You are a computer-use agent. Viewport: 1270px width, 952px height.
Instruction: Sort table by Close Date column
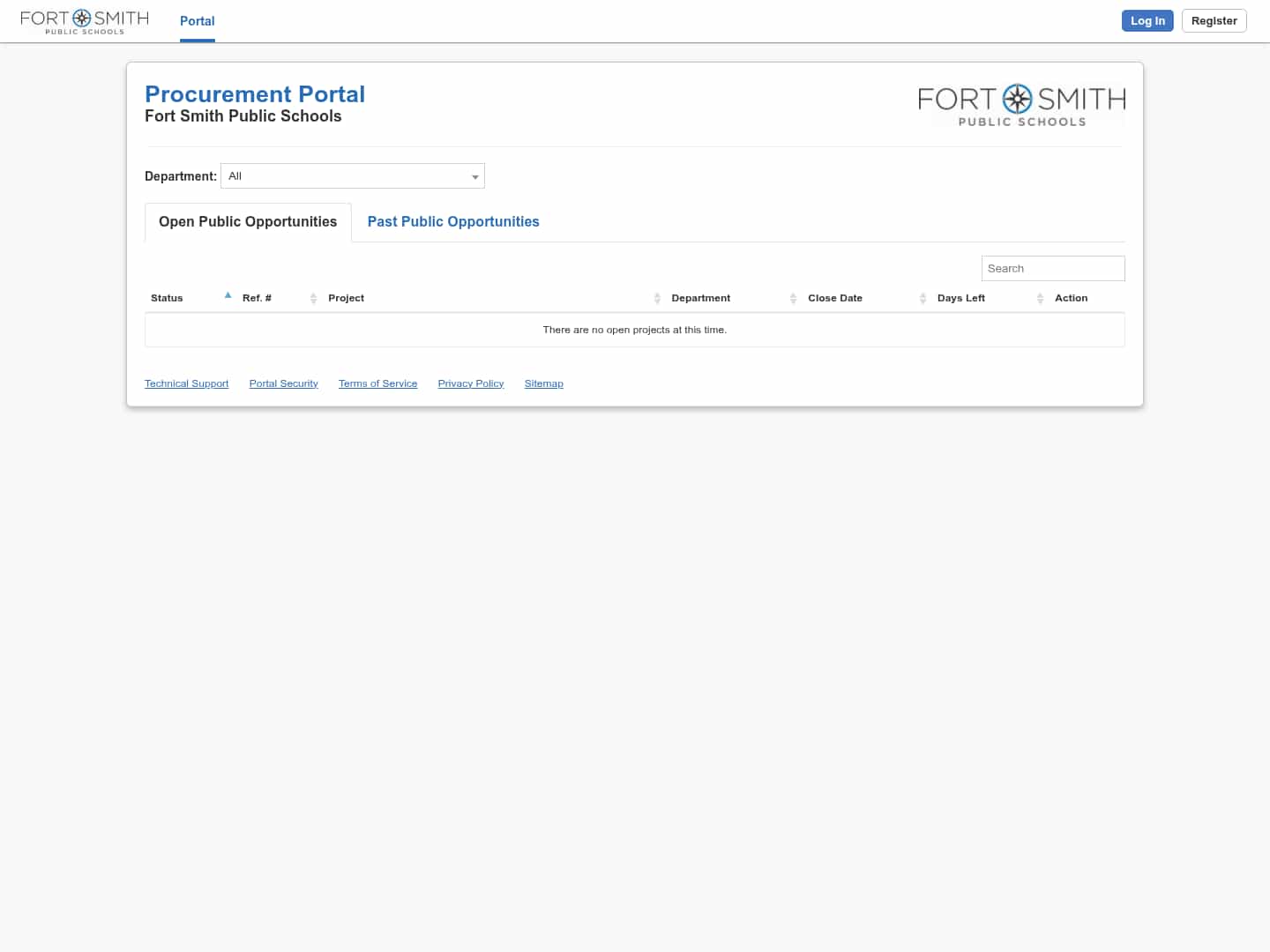867,298
